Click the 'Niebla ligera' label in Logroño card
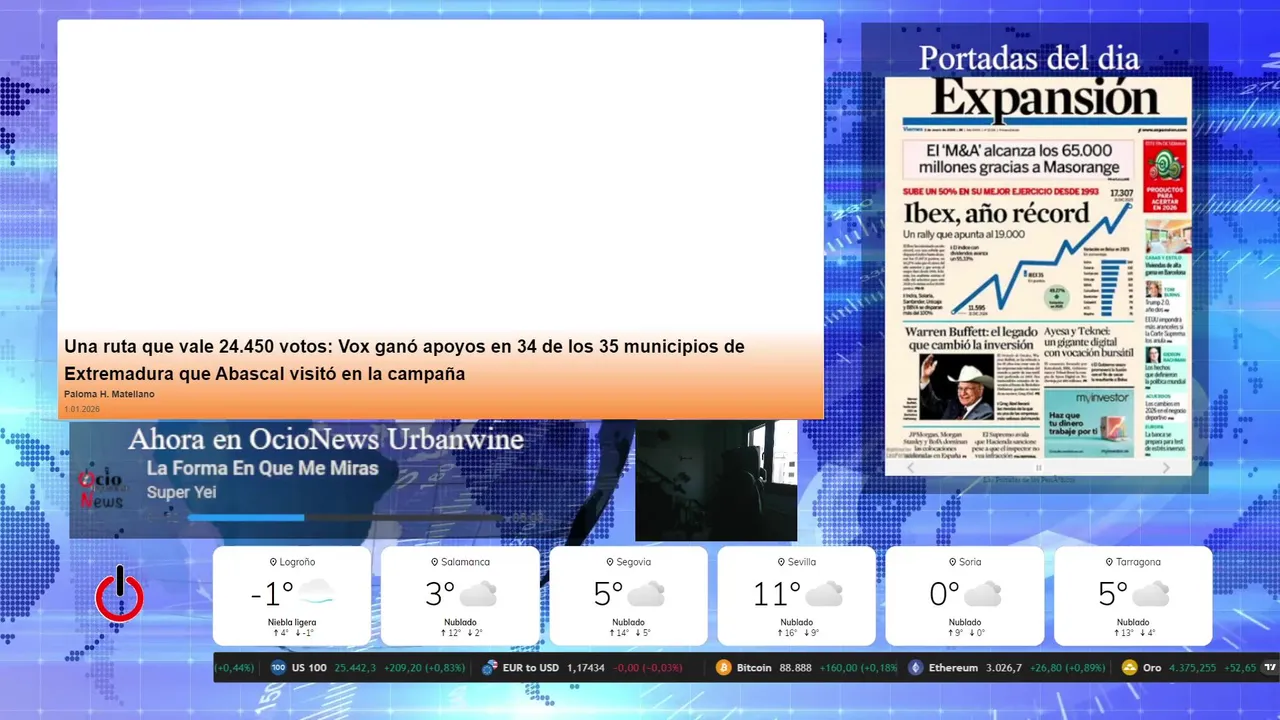 [x=292, y=622]
